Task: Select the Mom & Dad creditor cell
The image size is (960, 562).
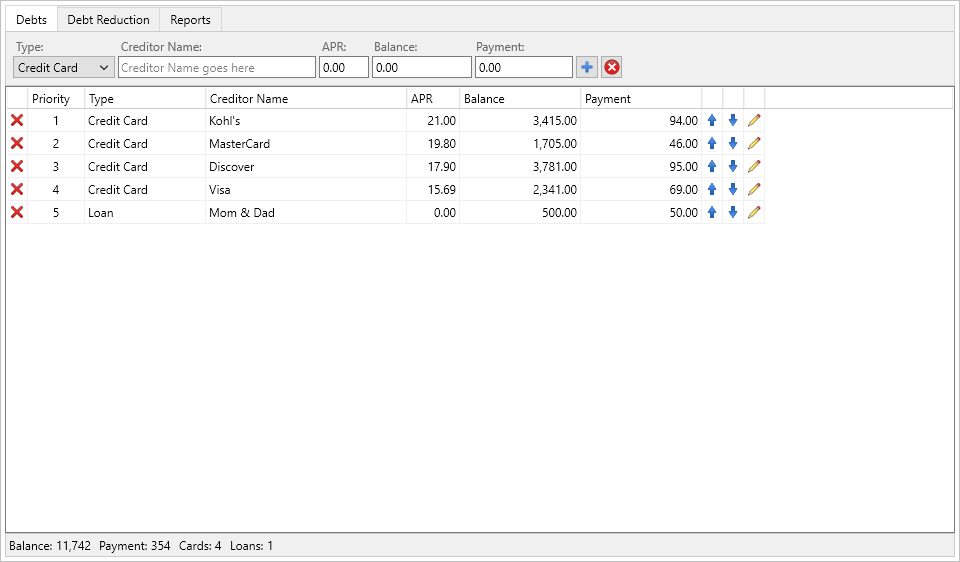Action: (x=306, y=212)
